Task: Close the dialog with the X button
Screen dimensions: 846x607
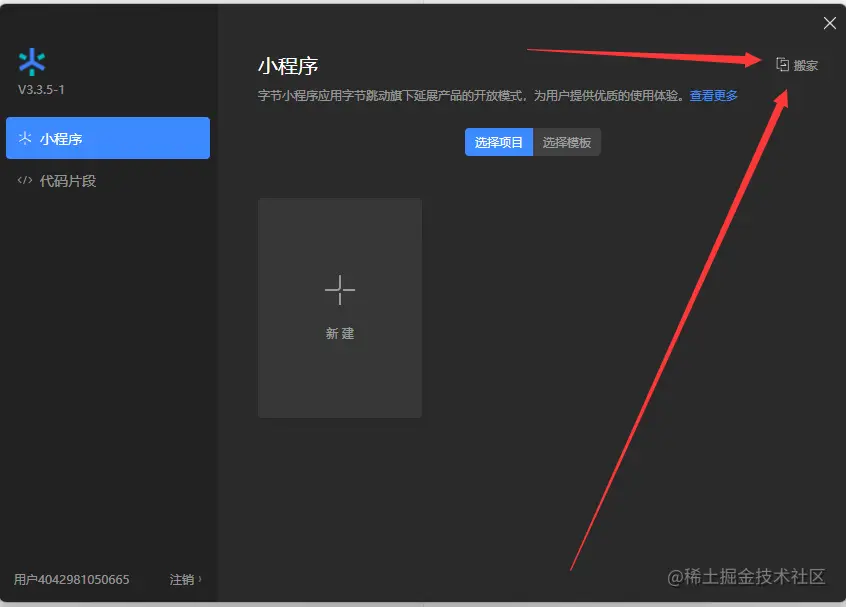Action: [x=829, y=23]
